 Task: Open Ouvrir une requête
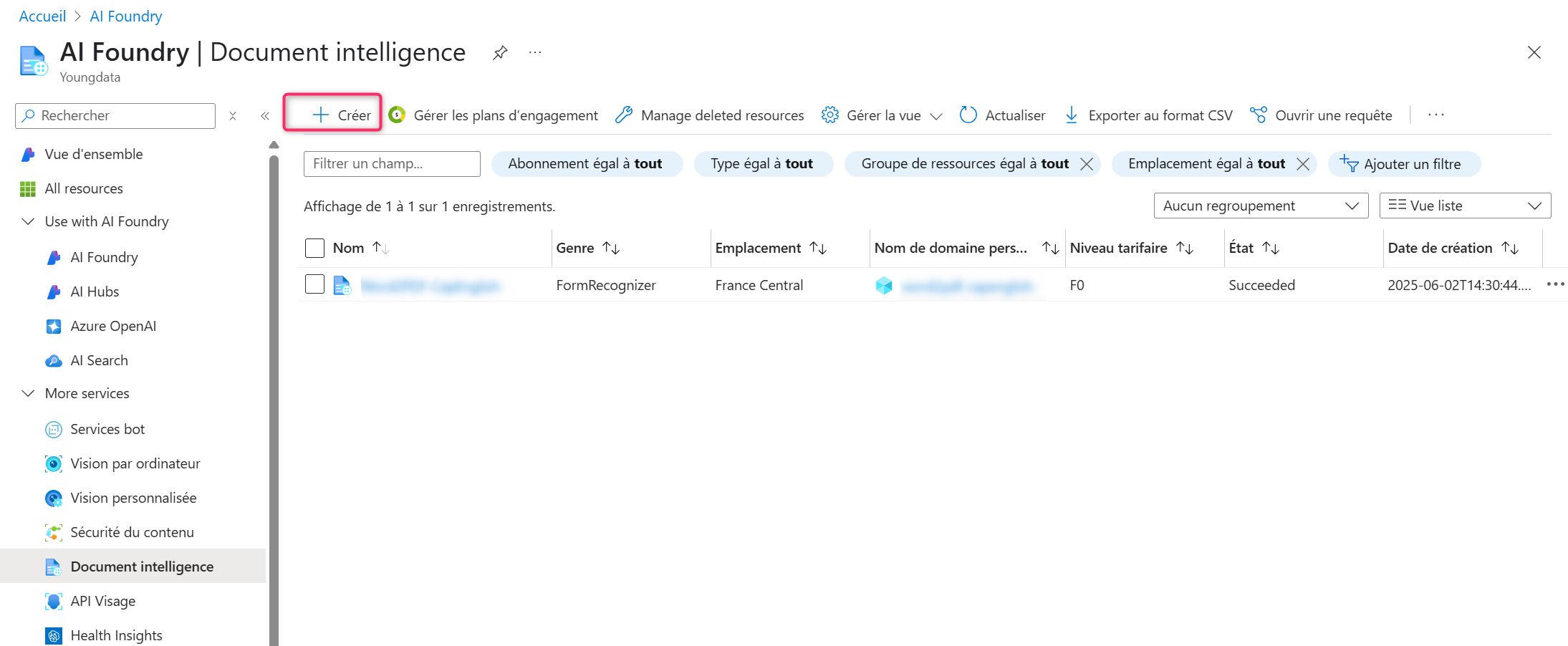[1321, 115]
